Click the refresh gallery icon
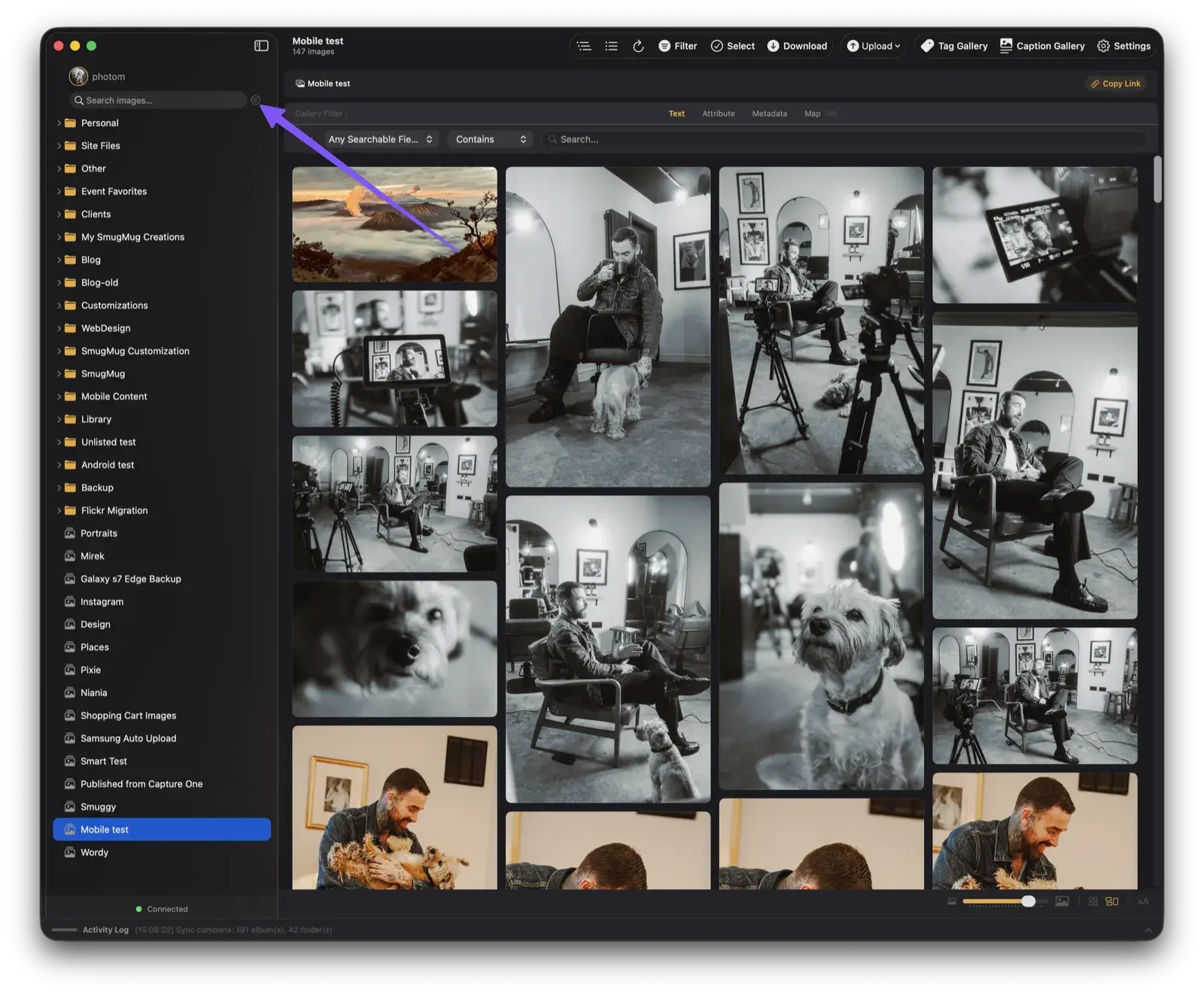Image resolution: width=1204 pixels, height=994 pixels. (x=638, y=46)
